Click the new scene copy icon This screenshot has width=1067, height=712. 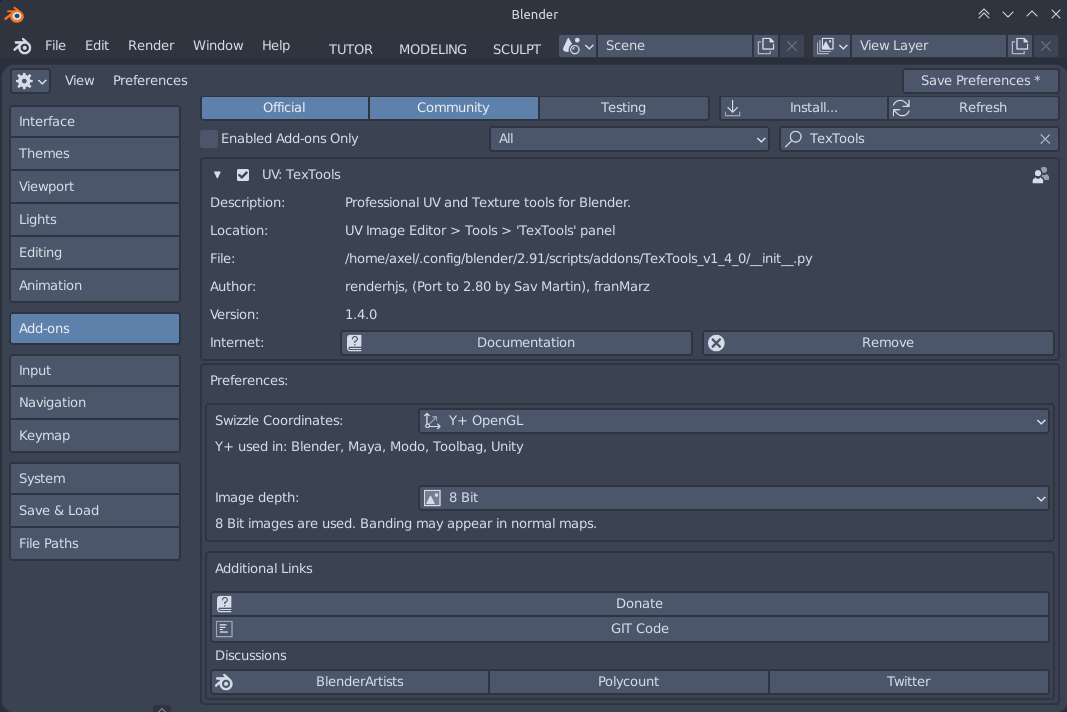(766, 46)
